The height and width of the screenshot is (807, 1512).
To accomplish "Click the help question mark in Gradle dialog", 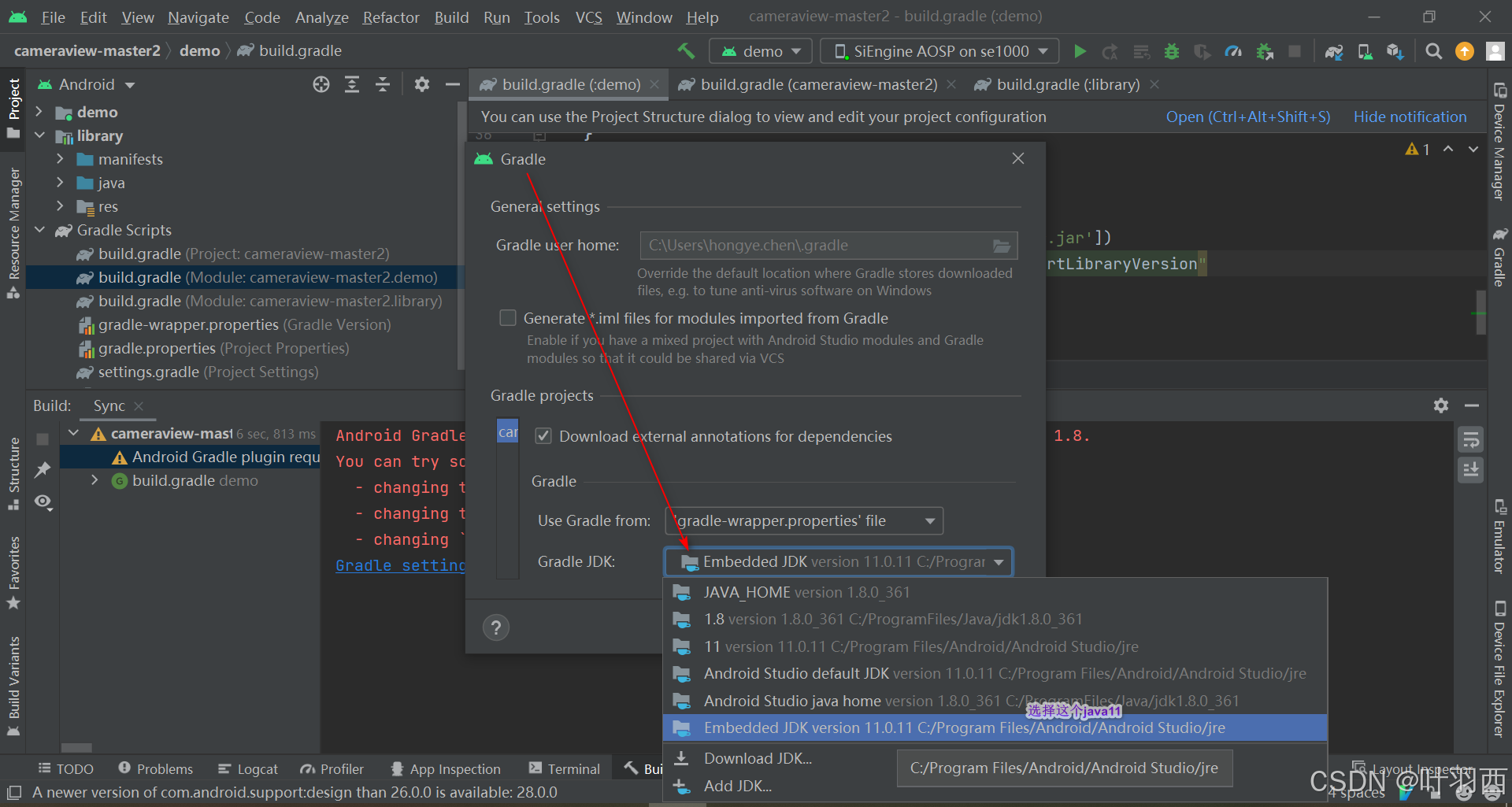I will (496, 627).
